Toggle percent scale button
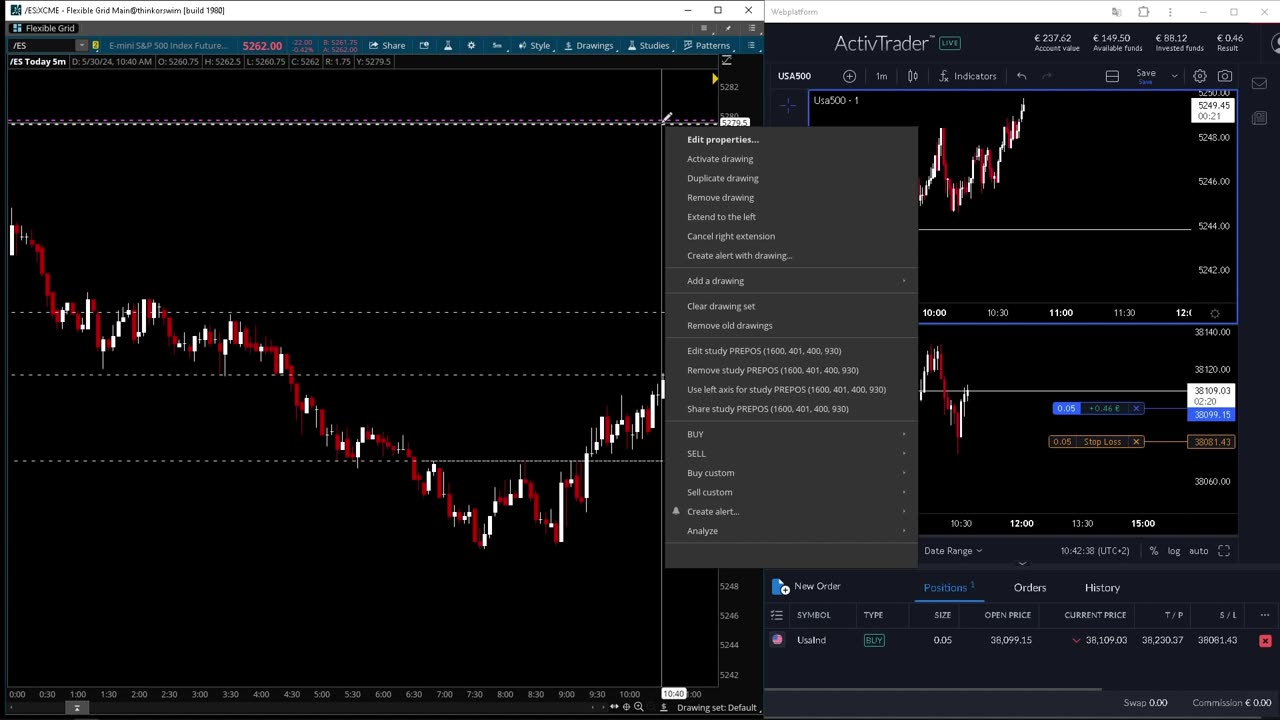The width and height of the screenshot is (1280, 720). [1153, 551]
